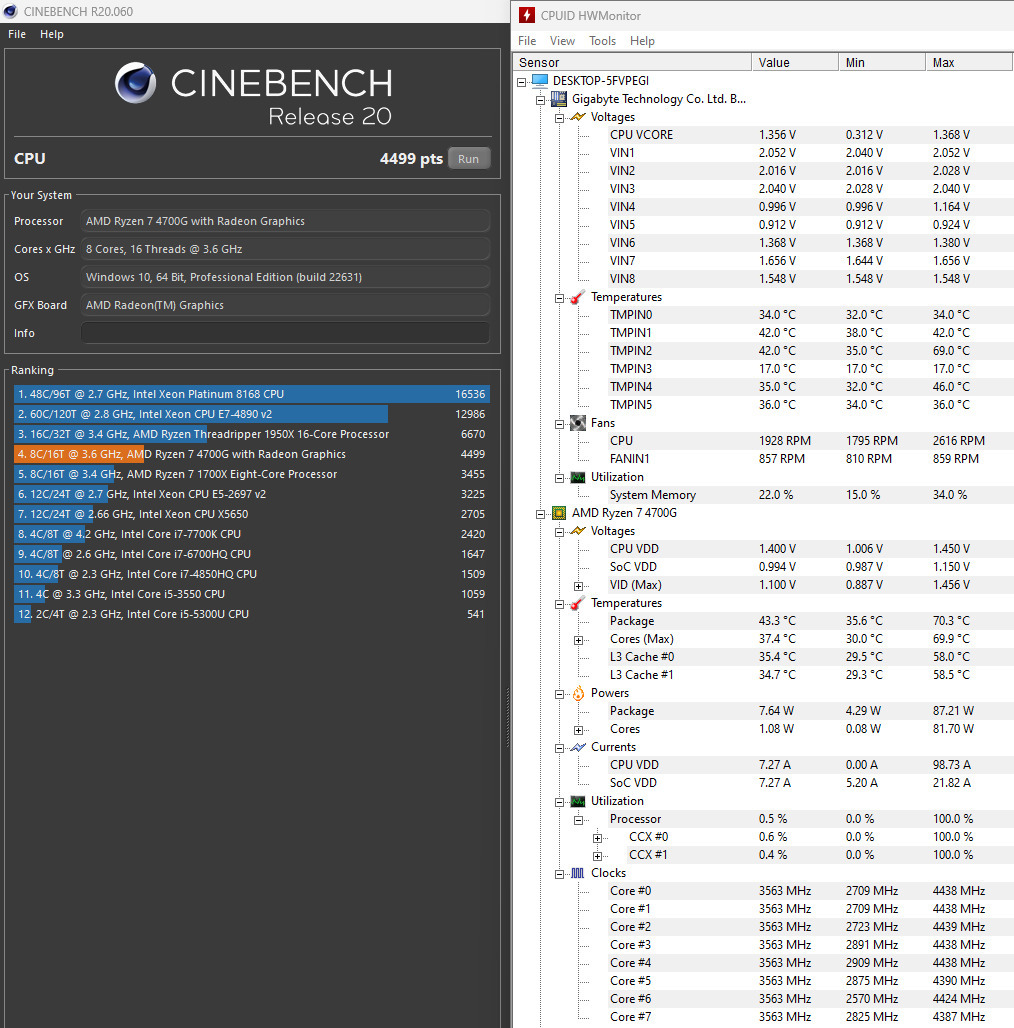Click the Sensor column header
1014x1028 pixels.
point(632,62)
